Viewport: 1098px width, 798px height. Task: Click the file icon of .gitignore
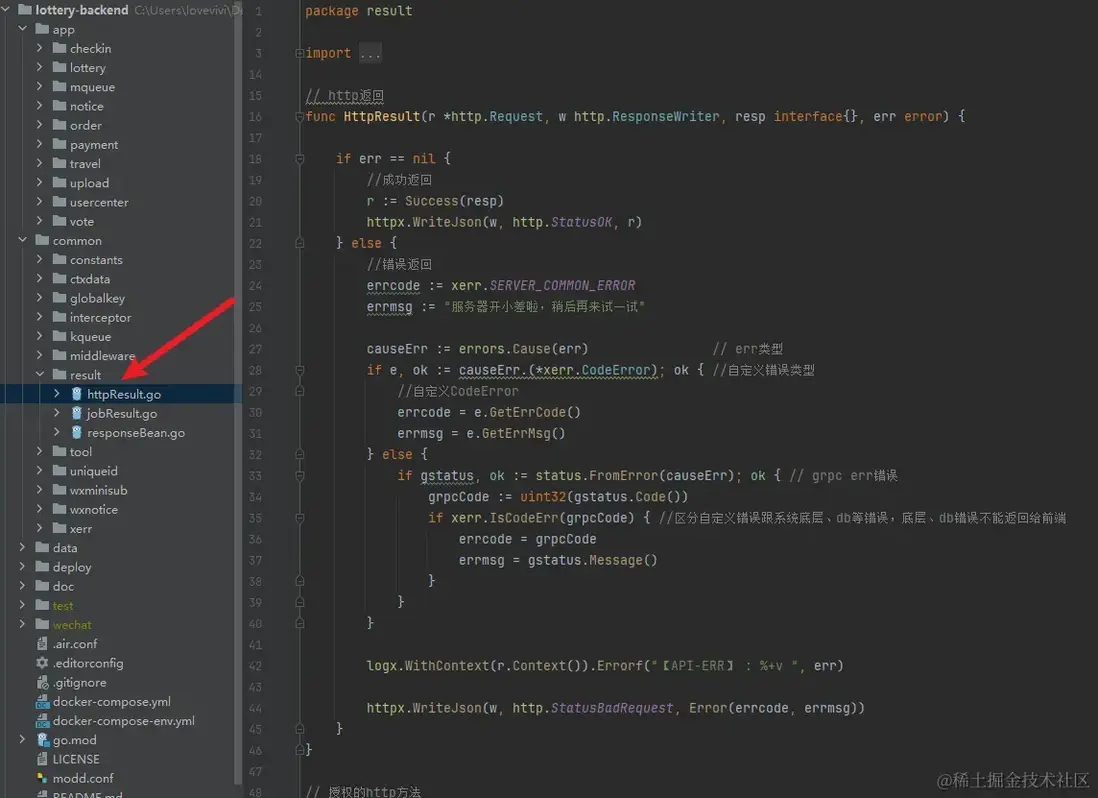[43, 682]
